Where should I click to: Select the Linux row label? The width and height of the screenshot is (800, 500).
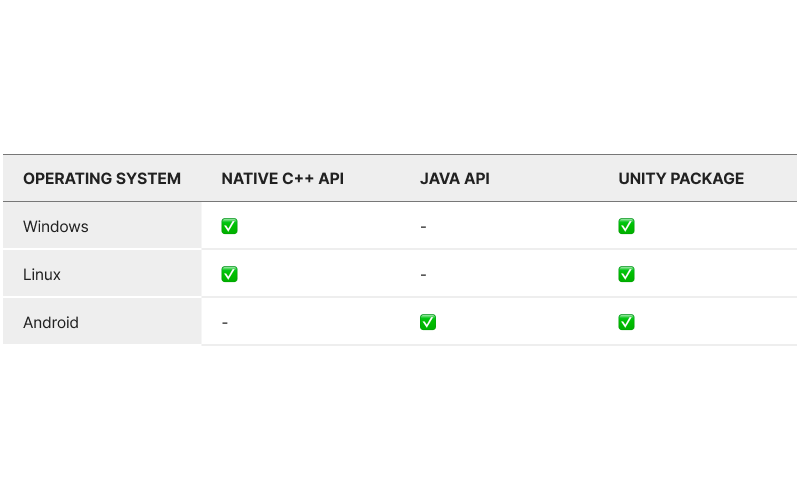[x=42, y=275]
